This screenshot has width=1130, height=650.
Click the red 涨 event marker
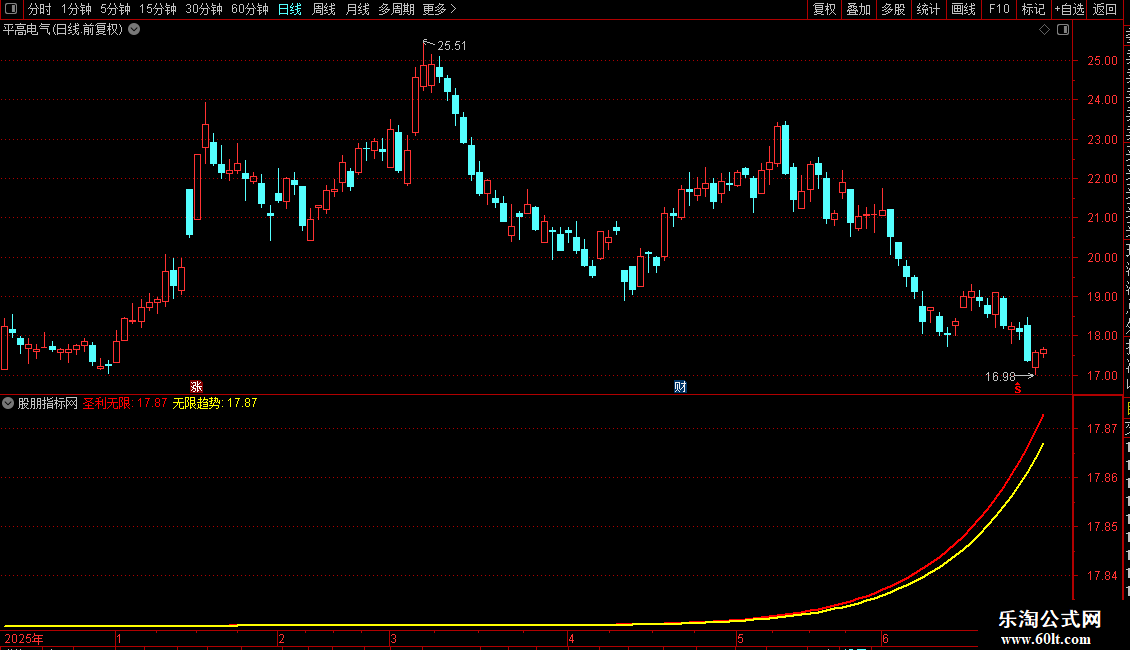click(196, 387)
